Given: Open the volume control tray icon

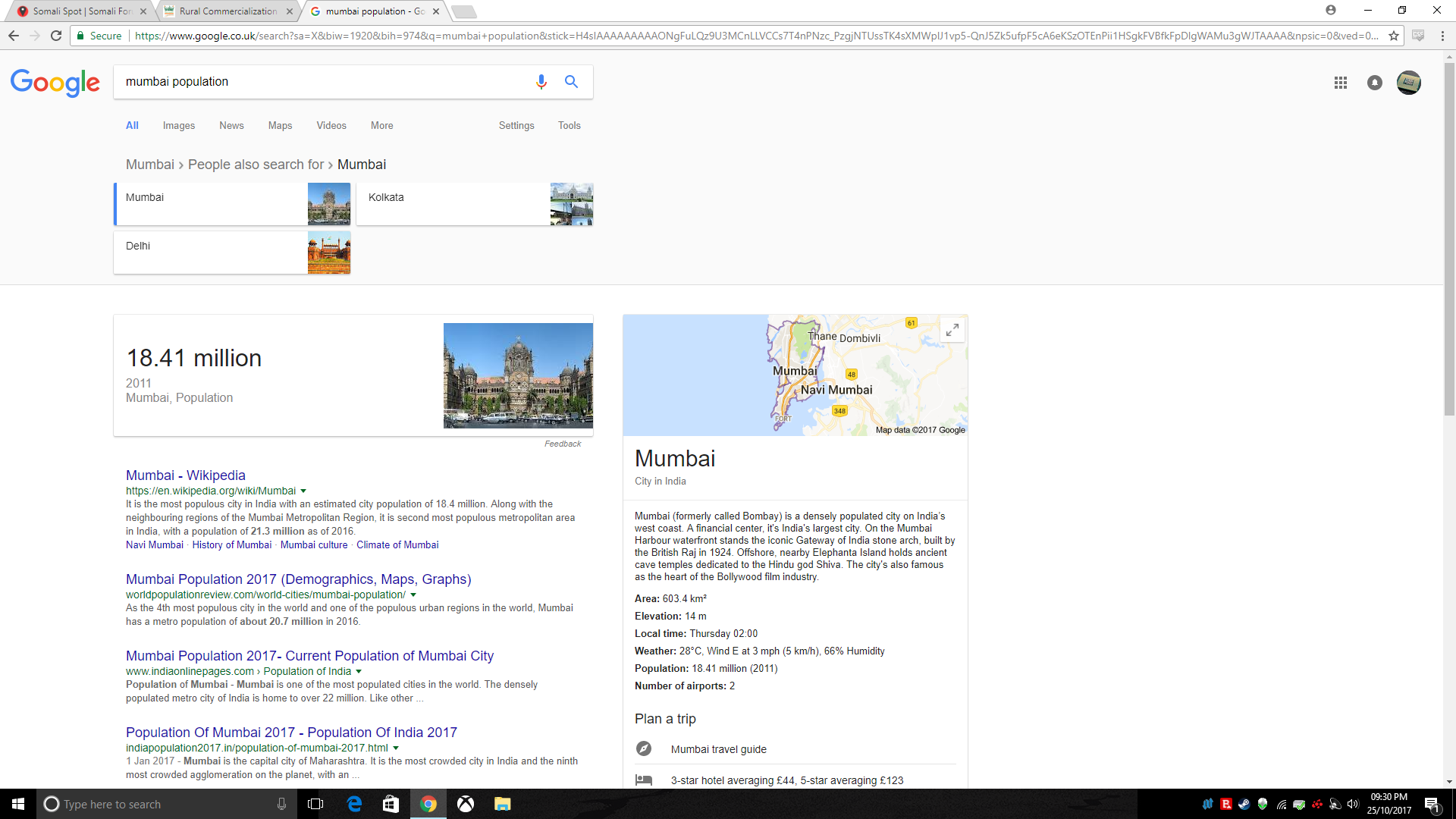Looking at the screenshot, I should click(1353, 804).
